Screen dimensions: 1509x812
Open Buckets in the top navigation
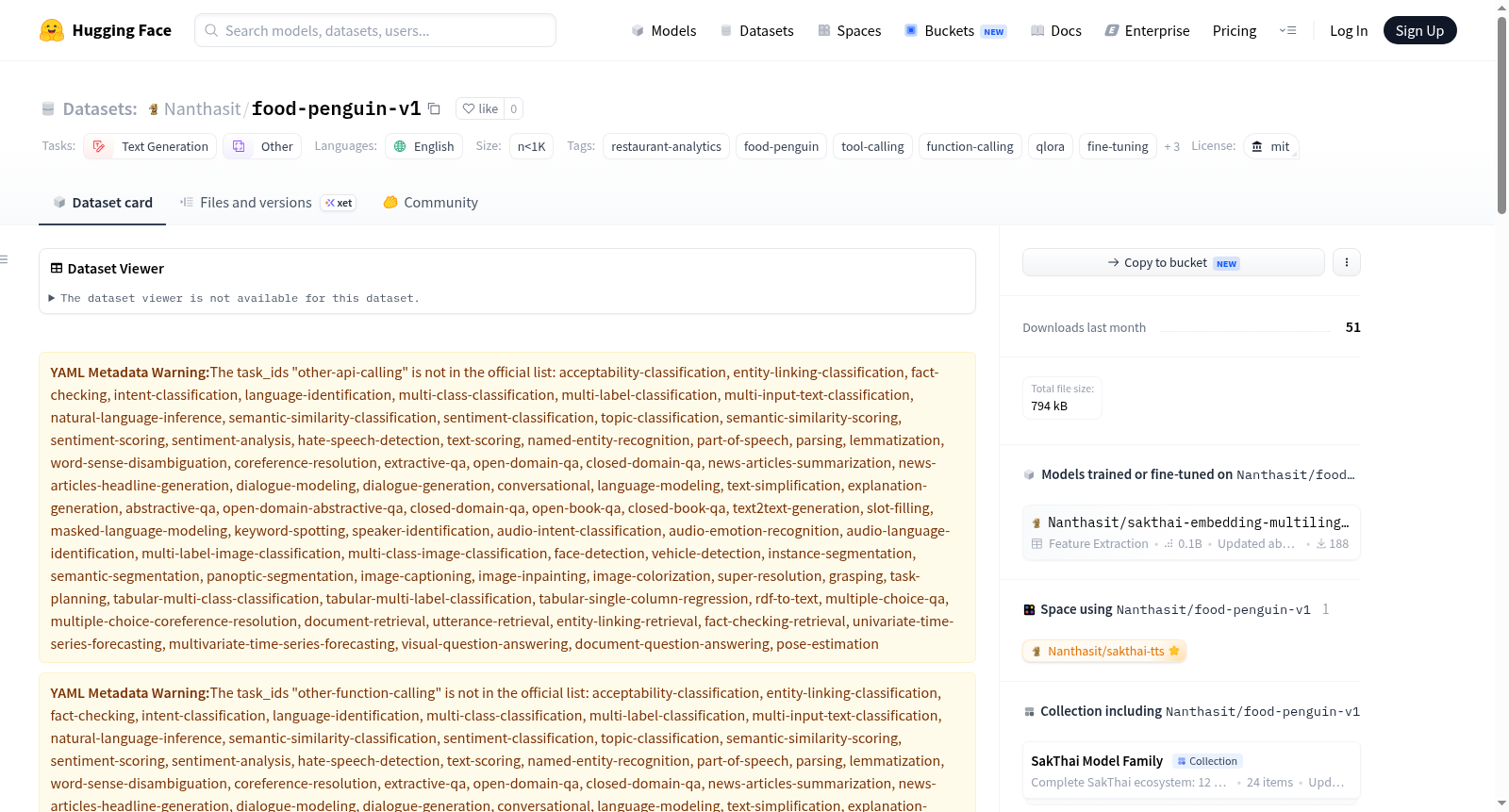click(955, 30)
